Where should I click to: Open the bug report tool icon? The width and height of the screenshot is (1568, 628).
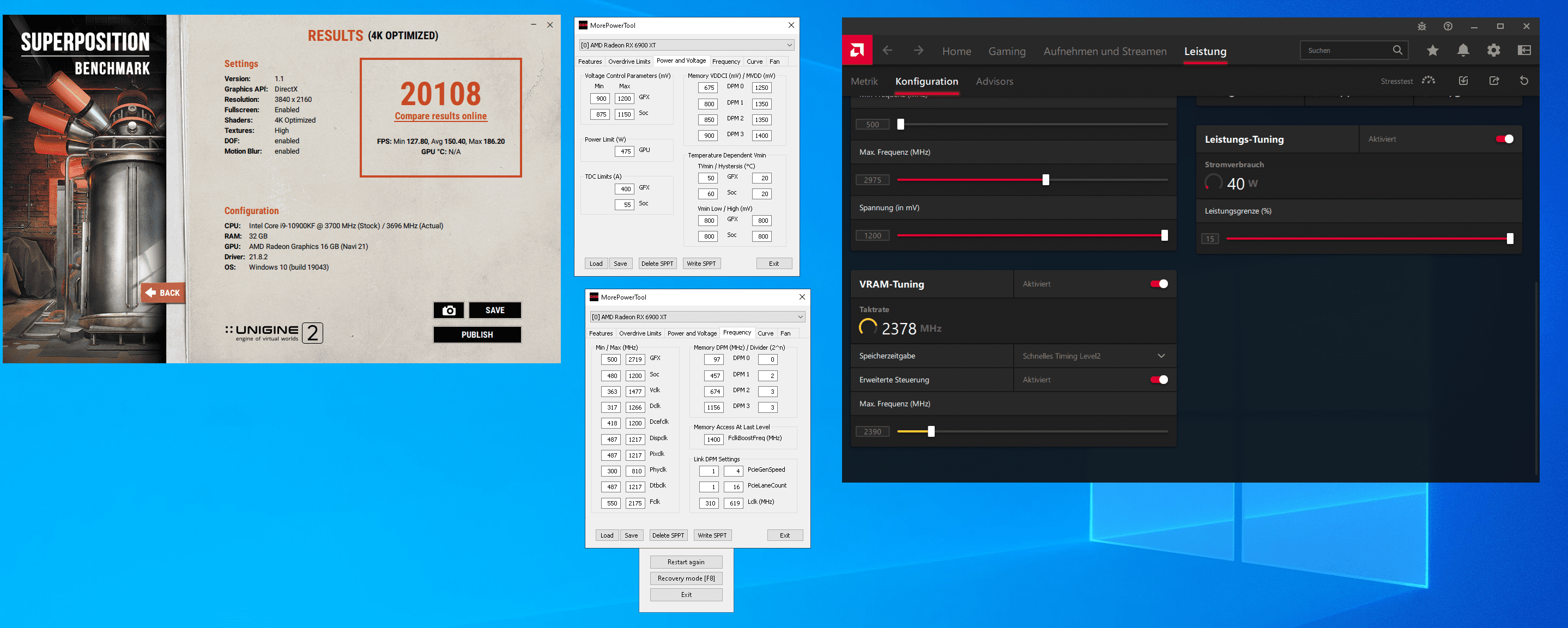(x=1422, y=26)
